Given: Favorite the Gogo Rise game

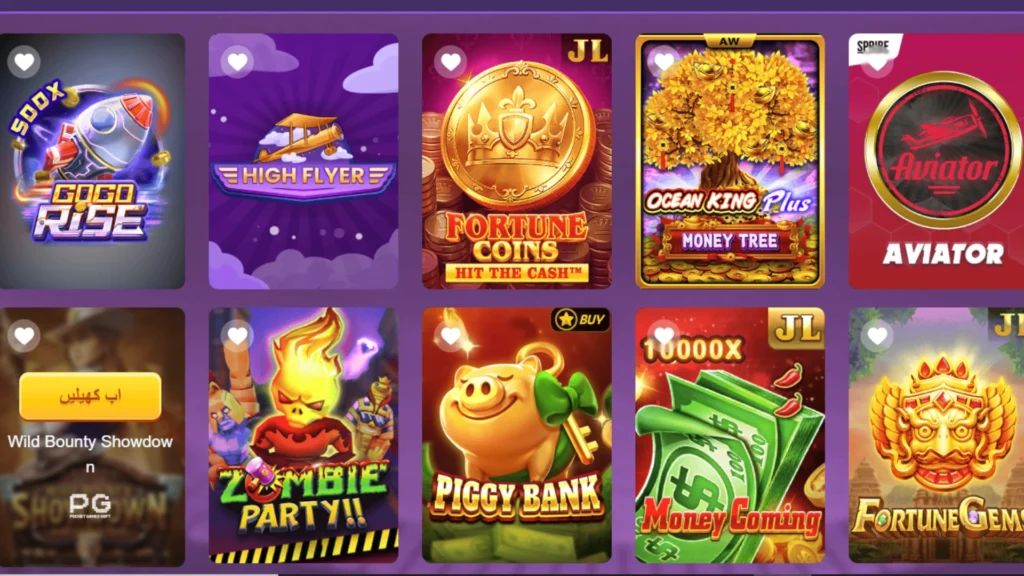Looking at the screenshot, I should [24, 62].
